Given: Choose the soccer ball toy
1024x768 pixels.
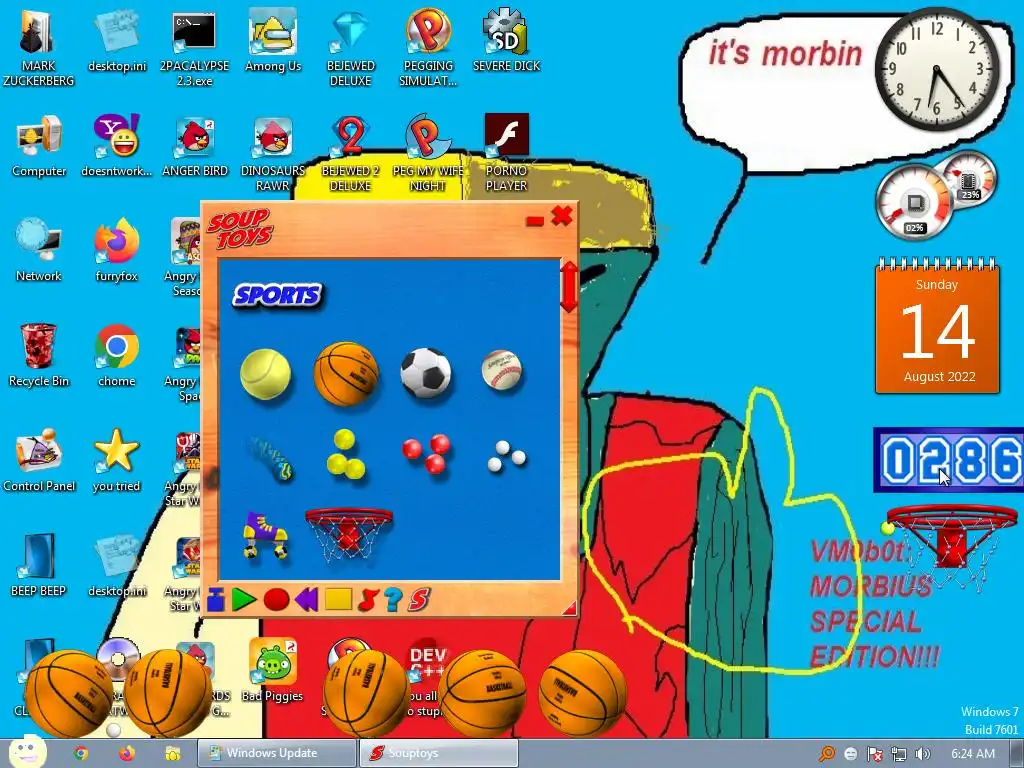Looking at the screenshot, I should pos(426,373).
